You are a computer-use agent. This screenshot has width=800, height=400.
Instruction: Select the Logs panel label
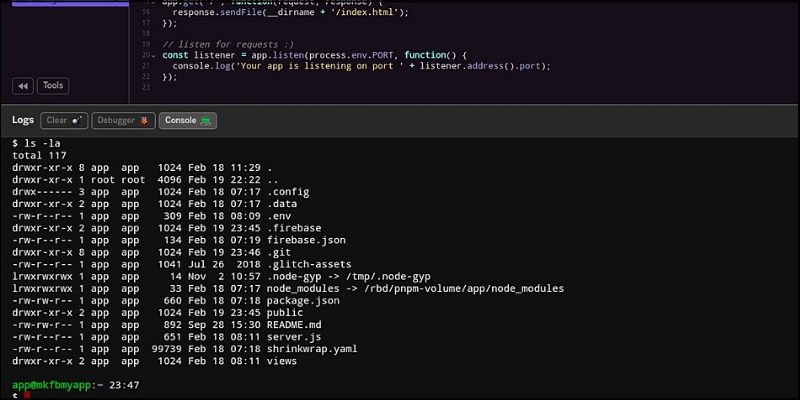click(x=23, y=120)
